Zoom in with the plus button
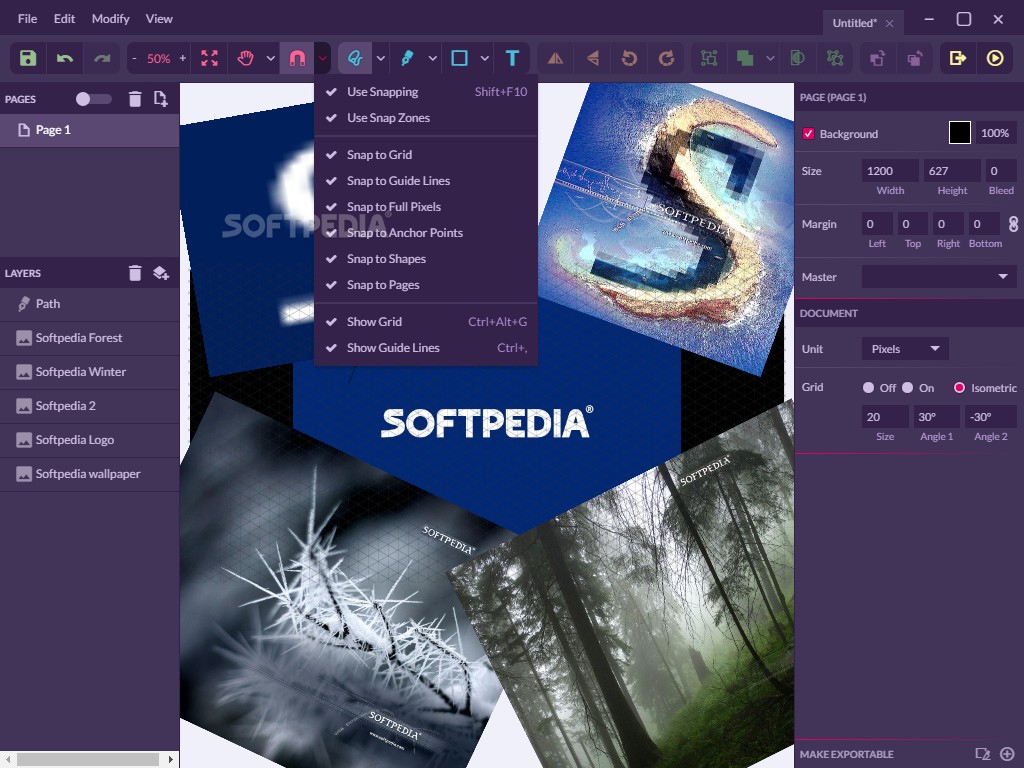Image resolution: width=1024 pixels, height=768 pixels. pos(182,58)
